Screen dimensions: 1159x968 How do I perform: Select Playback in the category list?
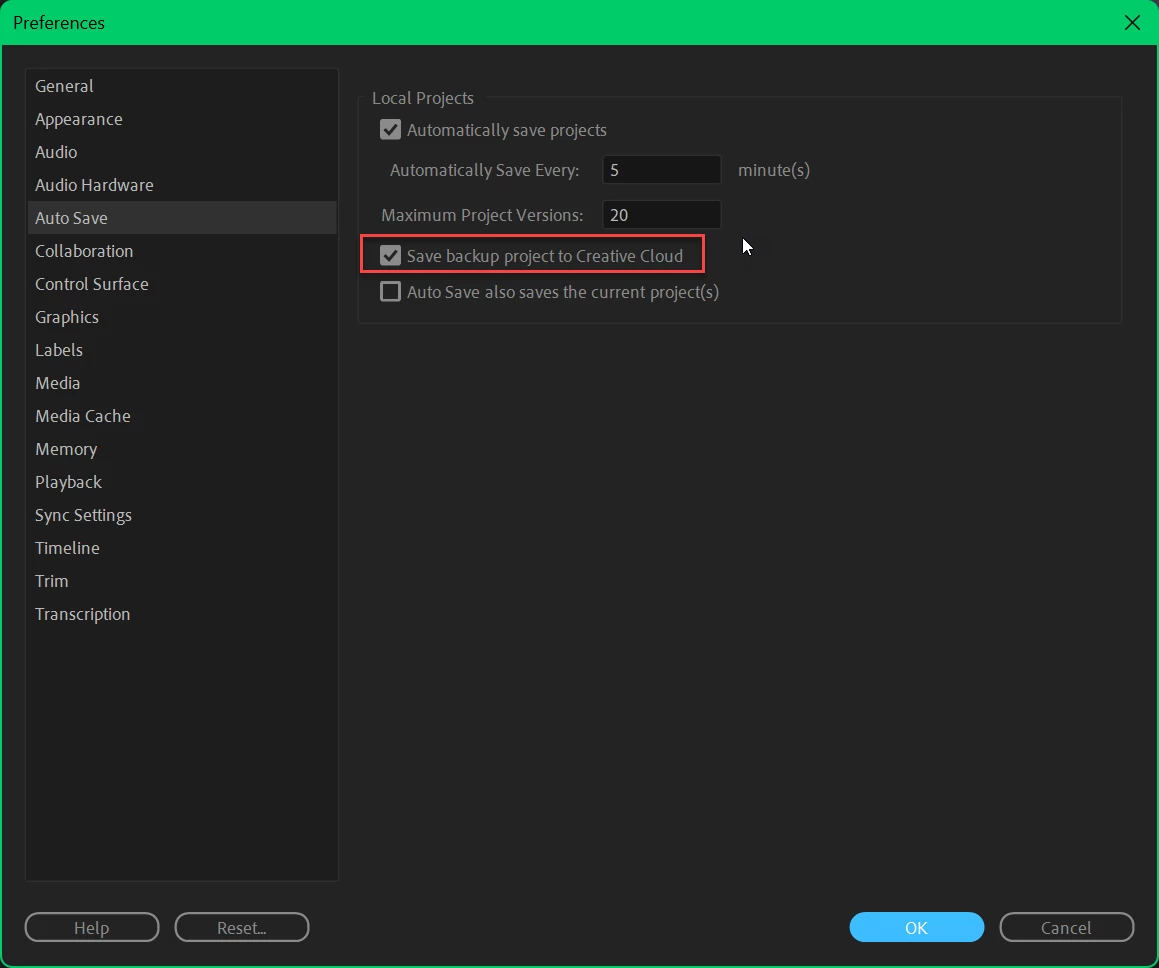point(182,482)
